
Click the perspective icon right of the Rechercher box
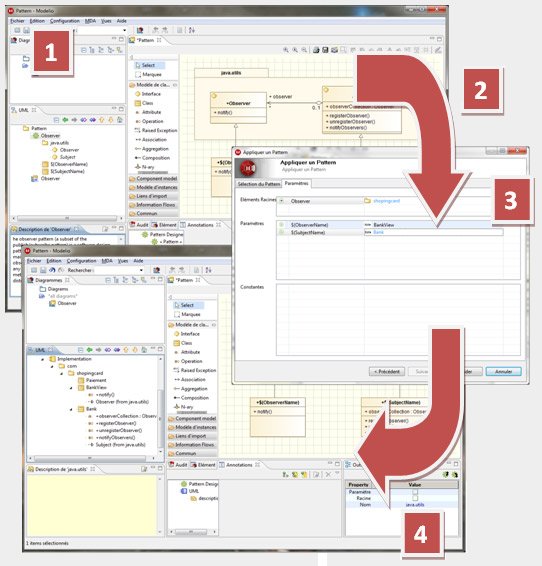156,270
